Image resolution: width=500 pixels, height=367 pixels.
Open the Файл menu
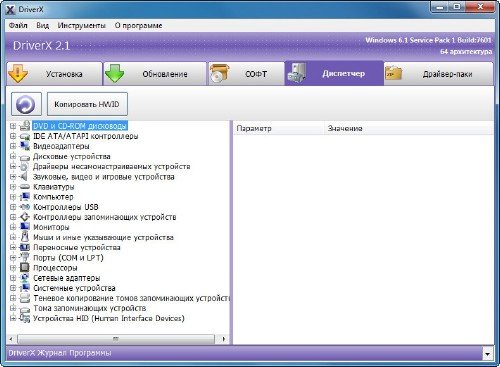(18, 25)
